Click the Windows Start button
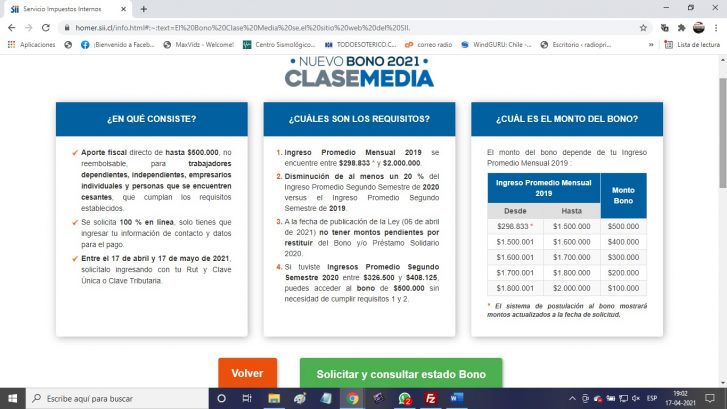This screenshot has width=727, height=409. tap(12, 398)
